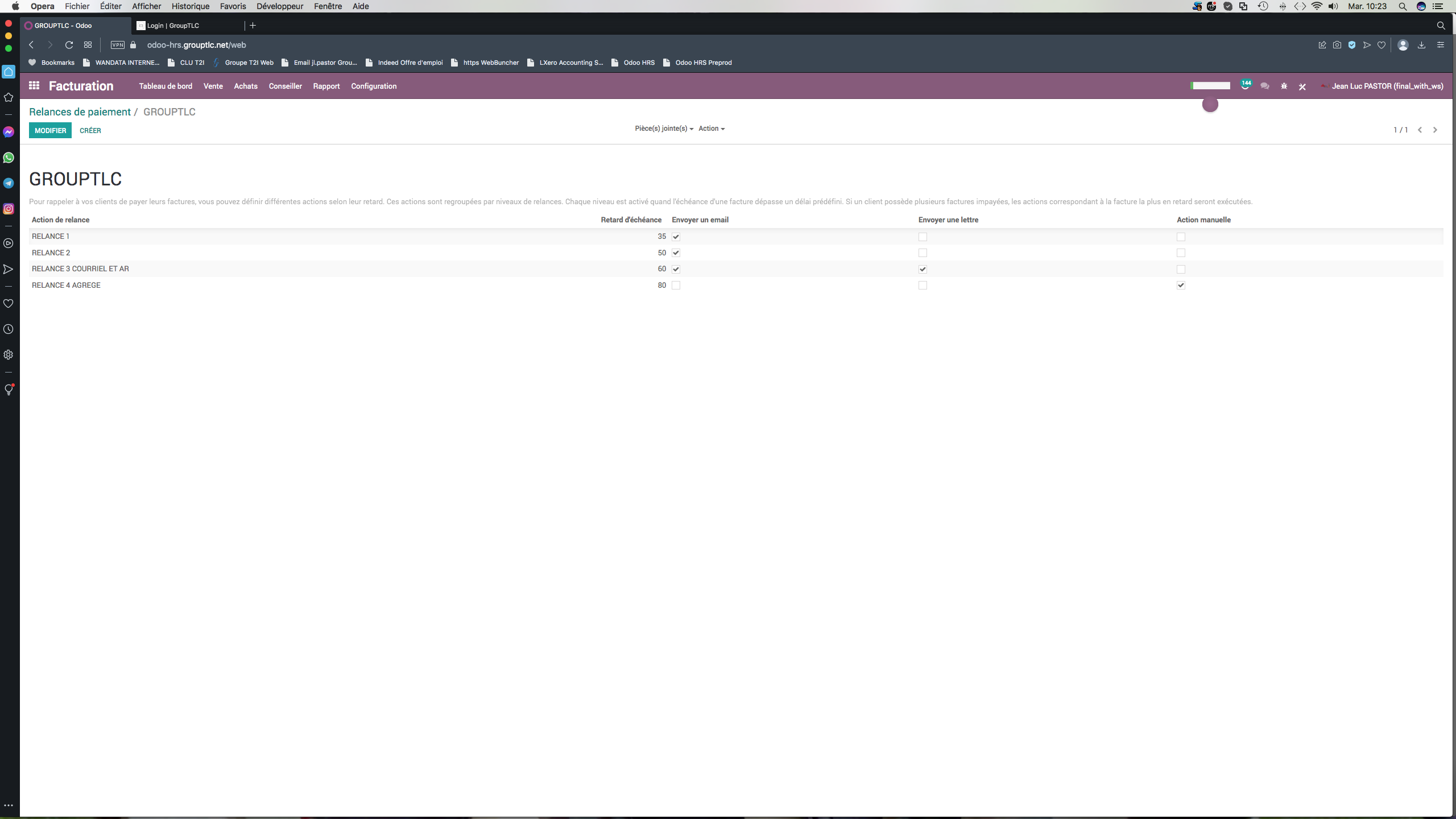Toggle Action manuelle for RELANCE 2
This screenshot has width=1456, height=819.
click(1181, 253)
